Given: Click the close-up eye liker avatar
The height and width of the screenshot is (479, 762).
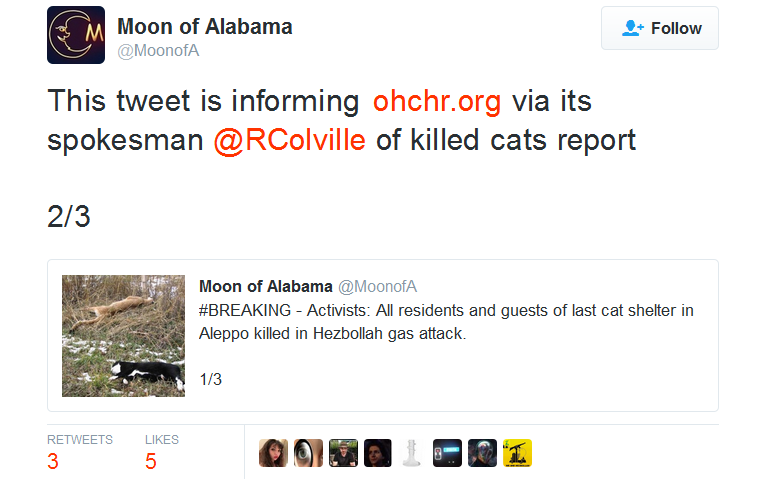Looking at the screenshot, I should point(308,453).
